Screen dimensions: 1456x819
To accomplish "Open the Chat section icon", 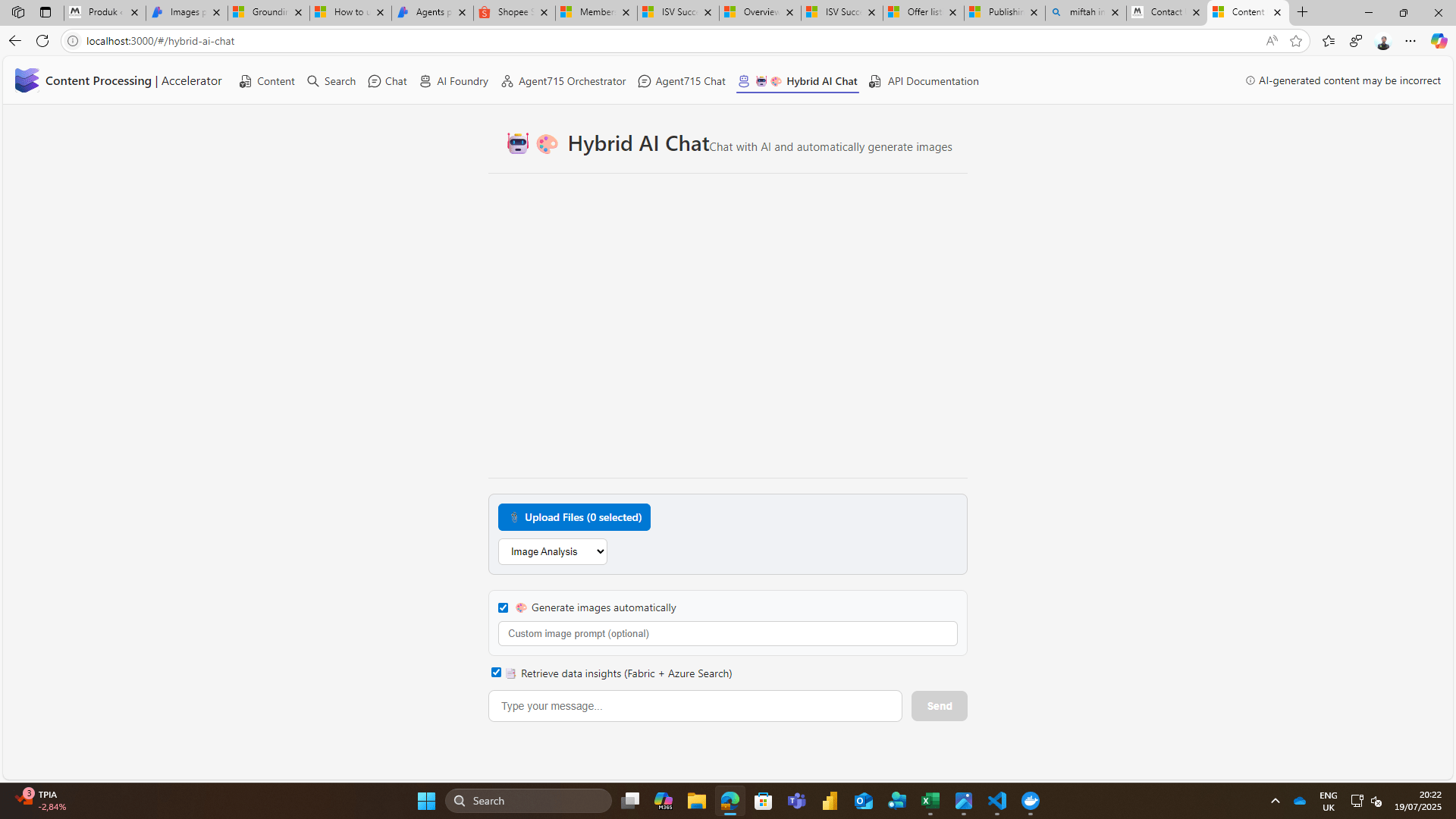I will pyautogui.click(x=375, y=81).
